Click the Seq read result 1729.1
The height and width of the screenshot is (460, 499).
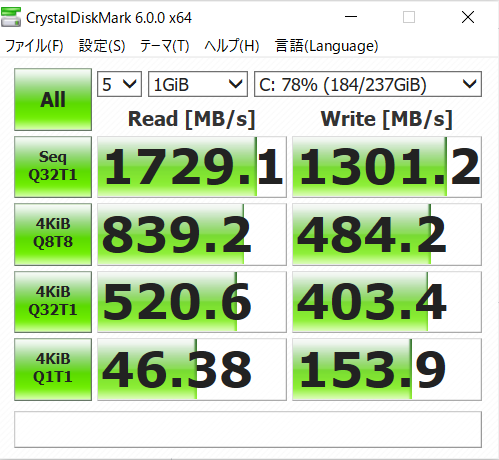[x=192, y=167]
